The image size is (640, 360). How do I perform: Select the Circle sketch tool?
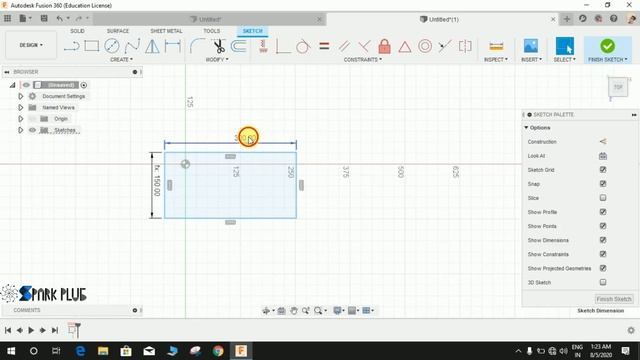(x=111, y=46)
